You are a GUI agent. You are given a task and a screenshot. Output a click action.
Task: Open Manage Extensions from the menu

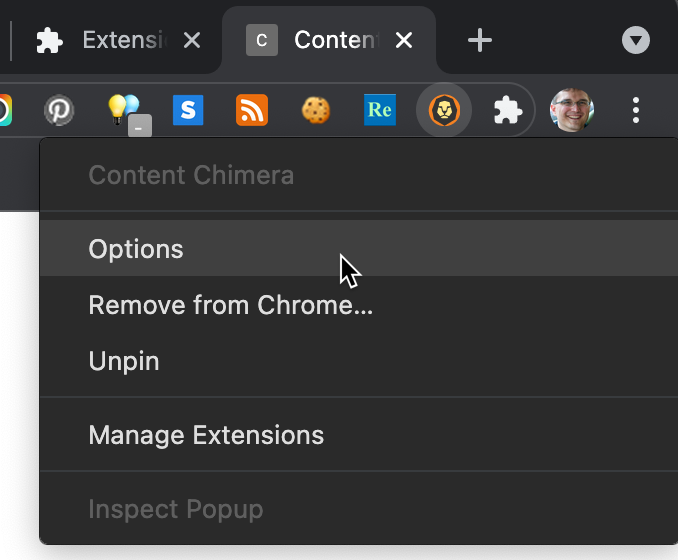tap(206, 435)
